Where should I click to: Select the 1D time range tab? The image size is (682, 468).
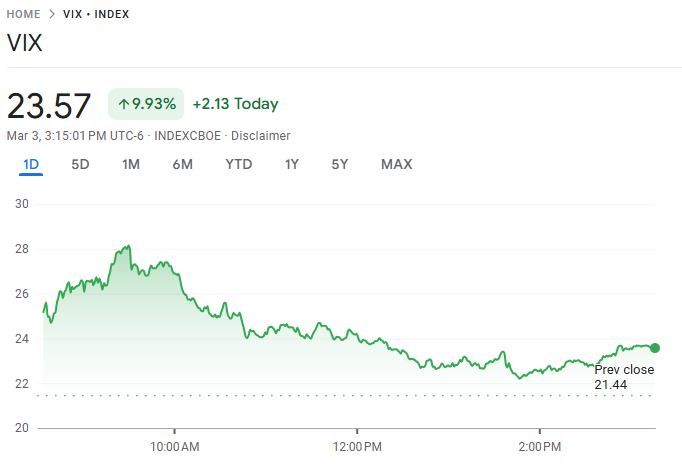30,164
